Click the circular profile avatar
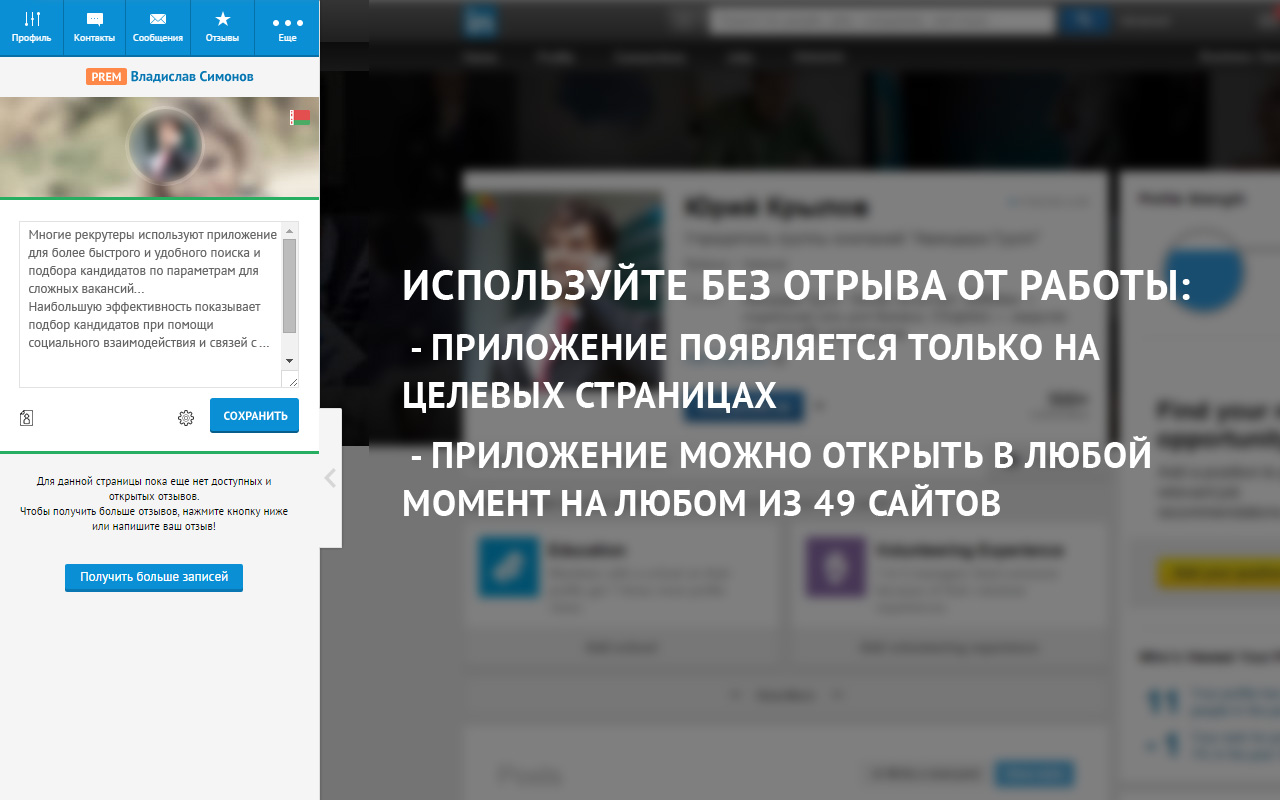The height and width of the screenshot is (800, 1280). click(166, 146)
